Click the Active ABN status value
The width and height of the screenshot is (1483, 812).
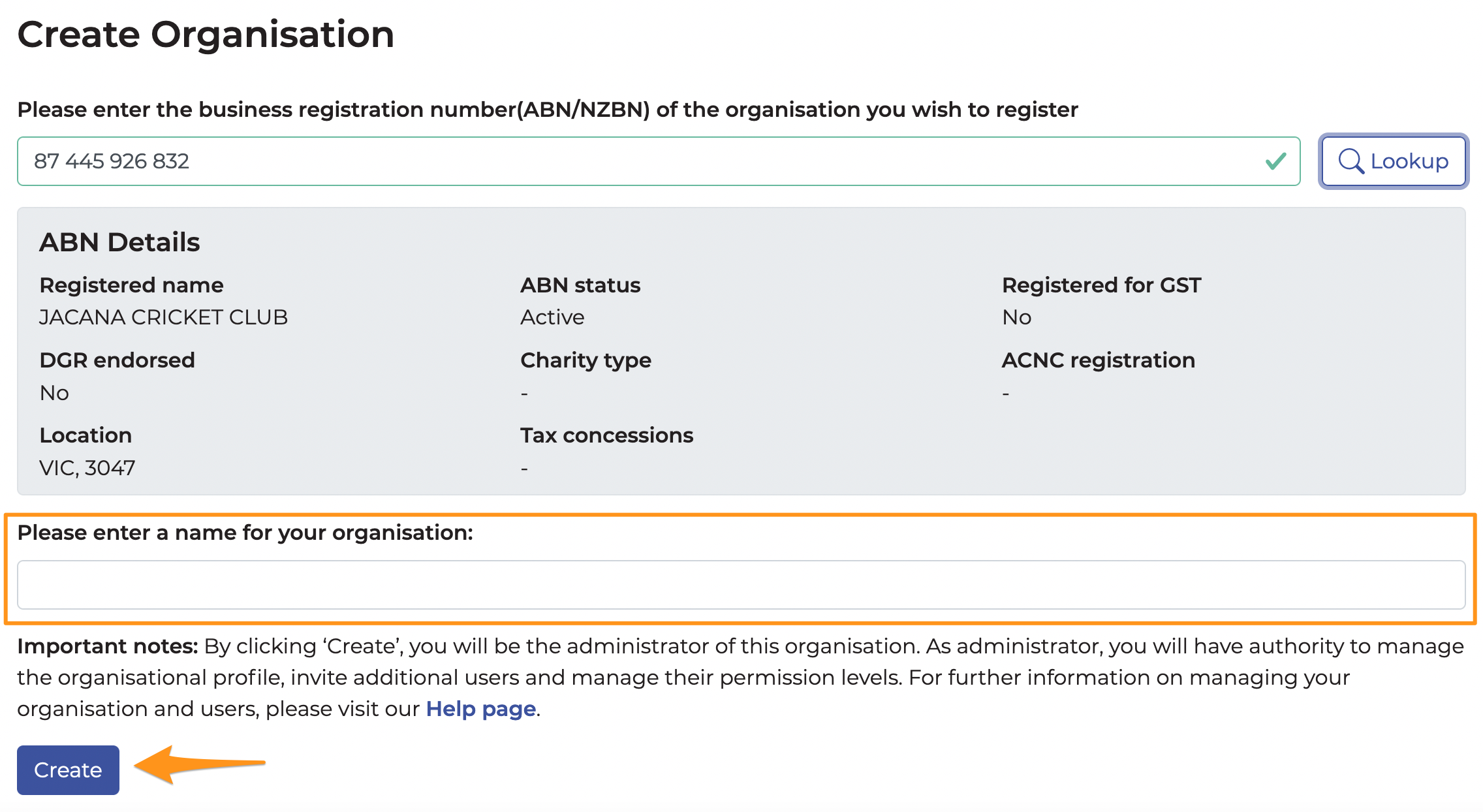pyautogui.click(x=552, y=317)
